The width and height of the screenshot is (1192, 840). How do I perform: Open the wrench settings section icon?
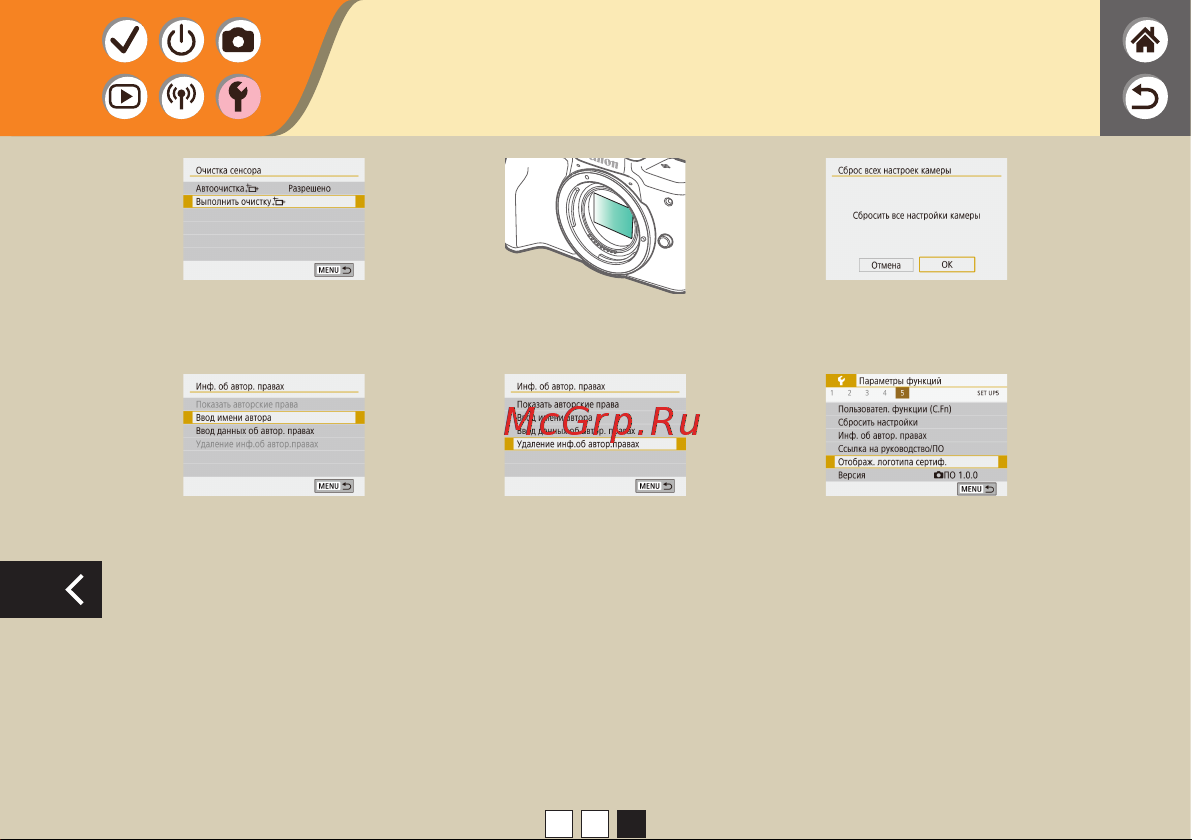pos(239,97)
